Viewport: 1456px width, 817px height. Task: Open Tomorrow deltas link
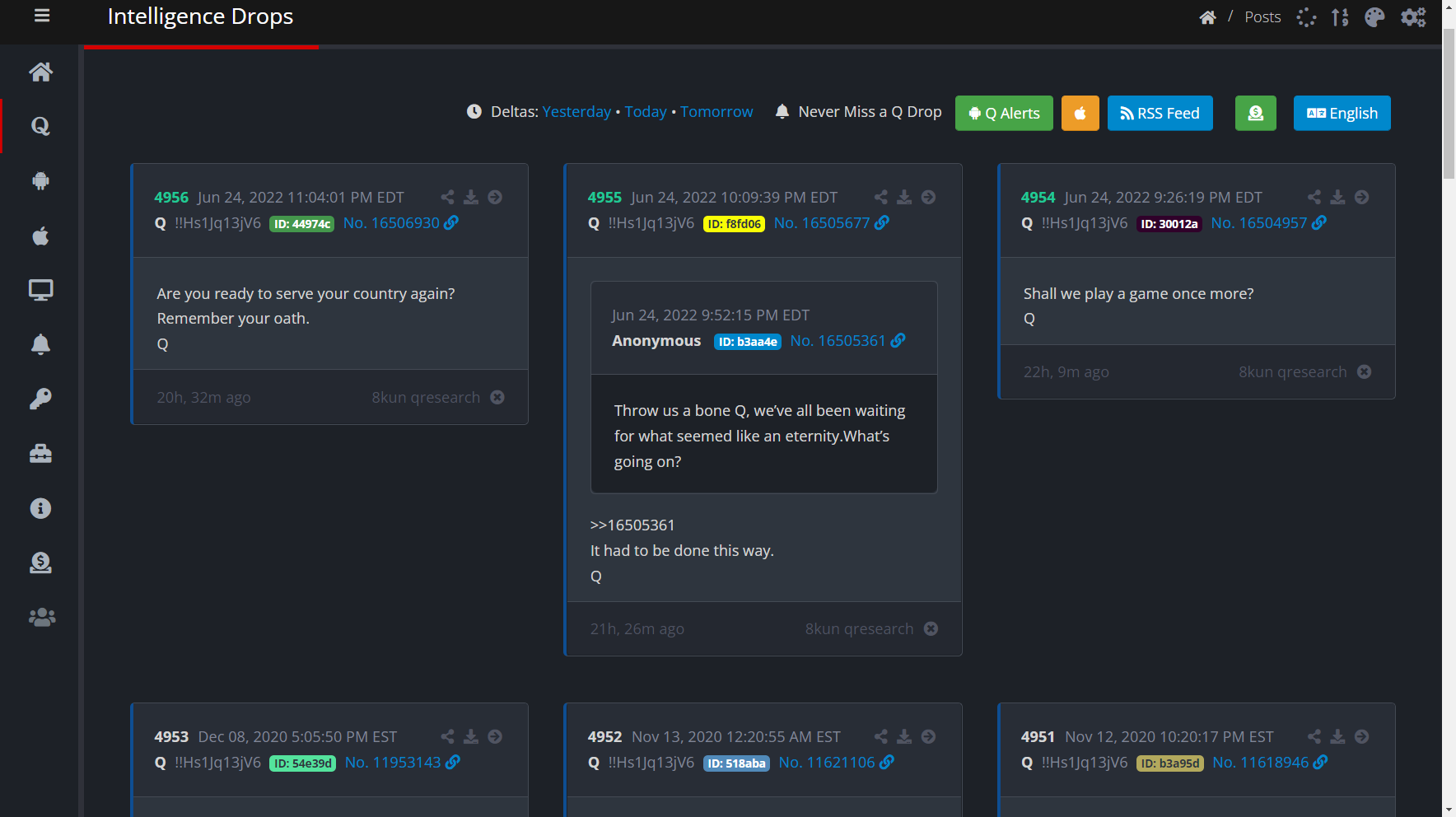pyautogui.click(x=716, y=111)
